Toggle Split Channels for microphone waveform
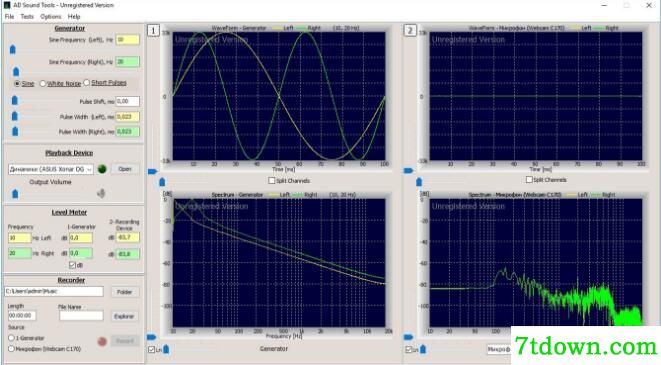This screenshot has height=365, width=661. pos(529,180)
